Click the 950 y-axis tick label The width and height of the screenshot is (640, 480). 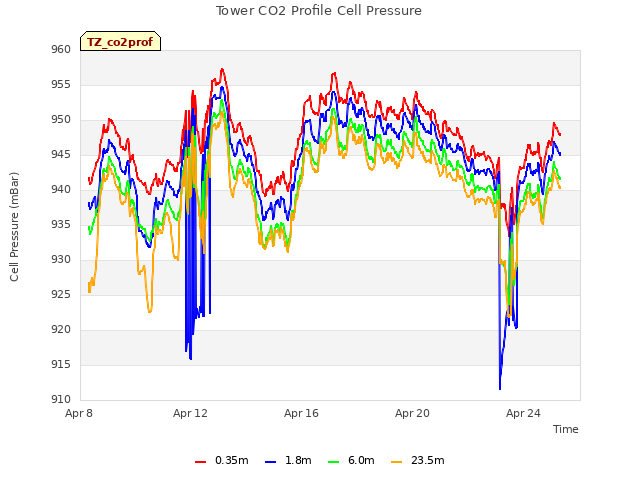tap(61, 120)
